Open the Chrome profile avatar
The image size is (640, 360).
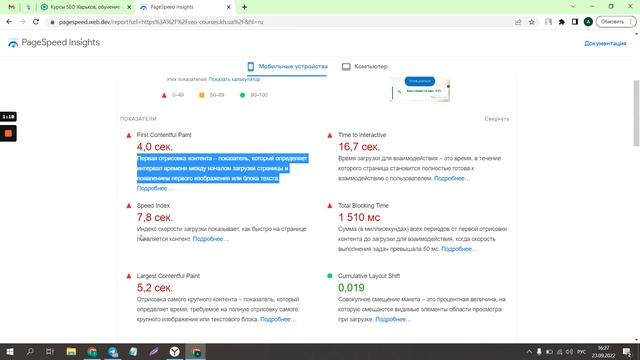click(x=588, y=22)
